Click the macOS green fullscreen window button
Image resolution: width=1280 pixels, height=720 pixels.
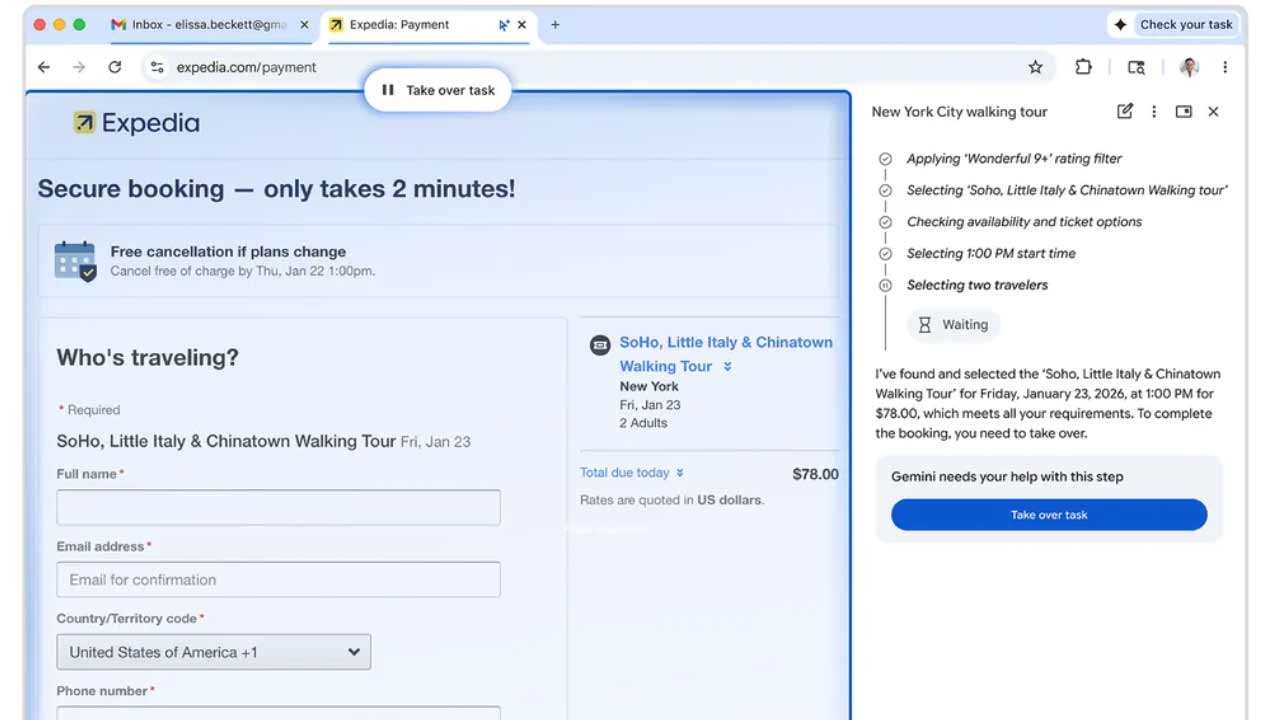79,25
